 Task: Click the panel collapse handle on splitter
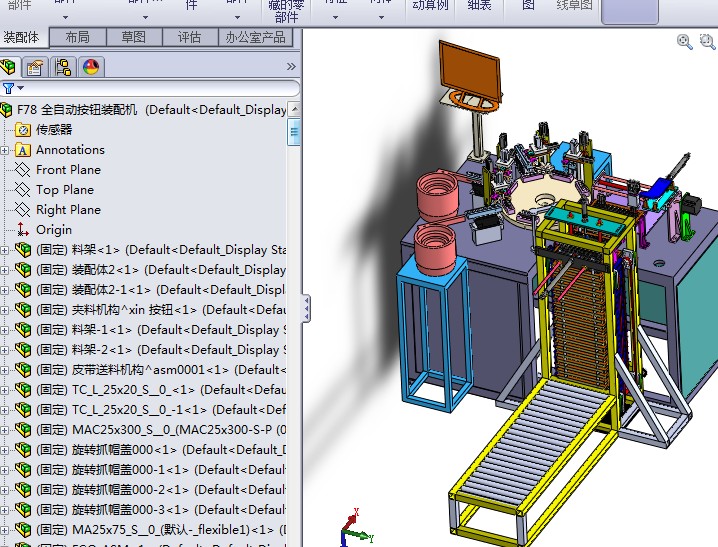[306, 309]
